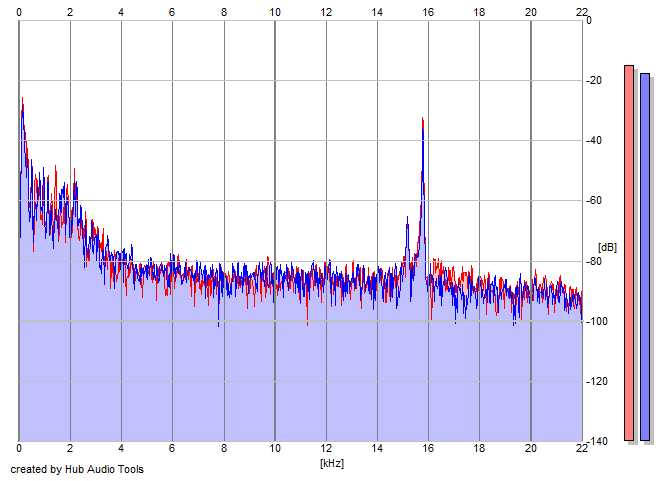This screenshot has width=664, height=481.
Task: Click the top axis 4 kHz label
Action: tap(121, 12)
